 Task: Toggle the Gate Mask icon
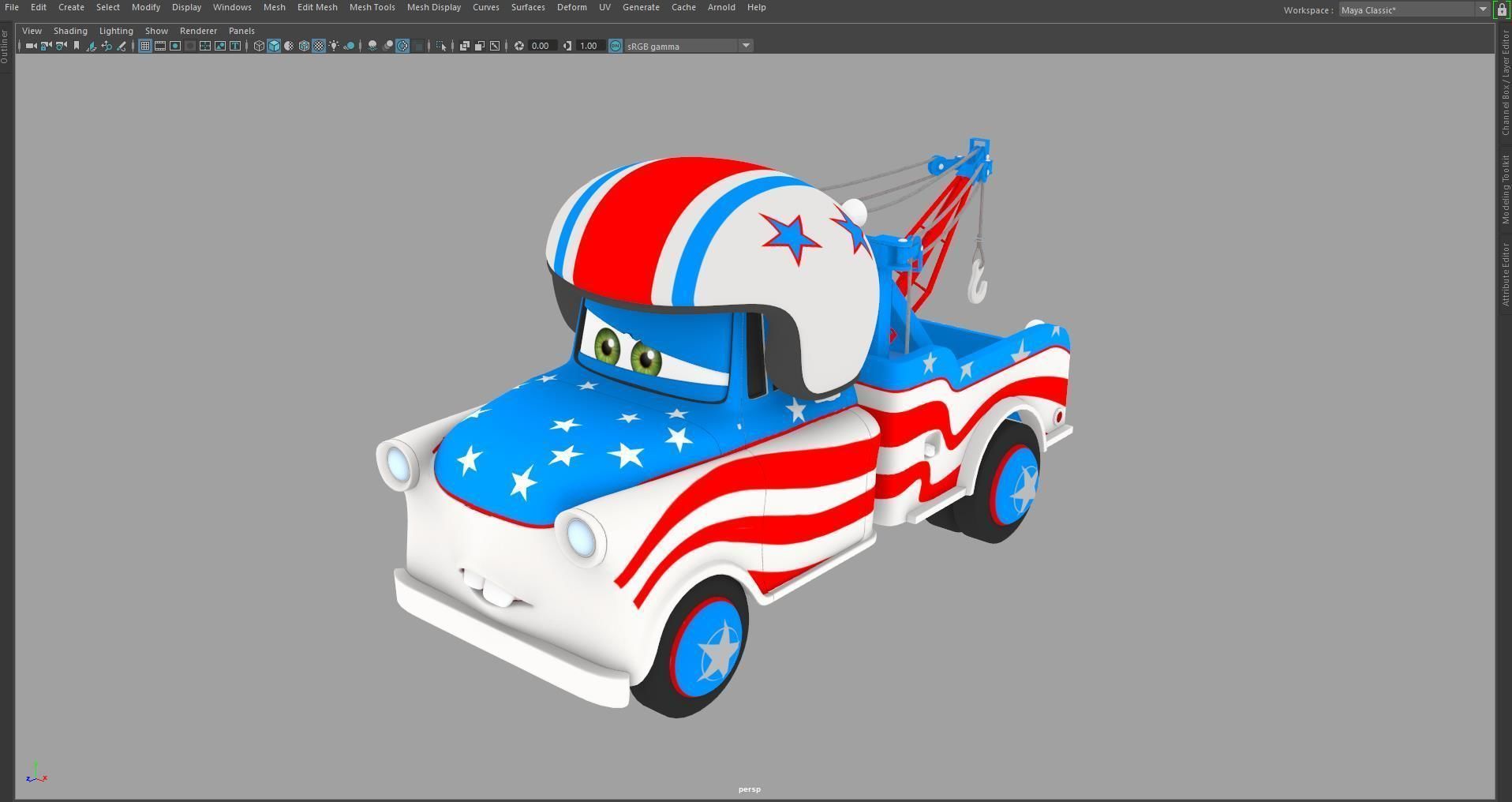pos(190,46)
